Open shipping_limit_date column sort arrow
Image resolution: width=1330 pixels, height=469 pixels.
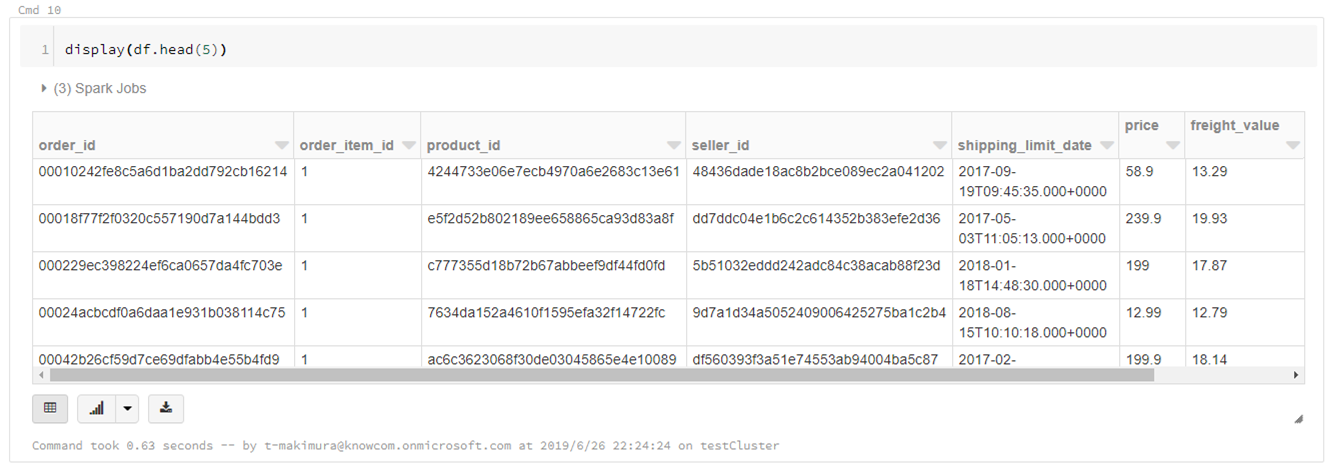pos(1106,146)
